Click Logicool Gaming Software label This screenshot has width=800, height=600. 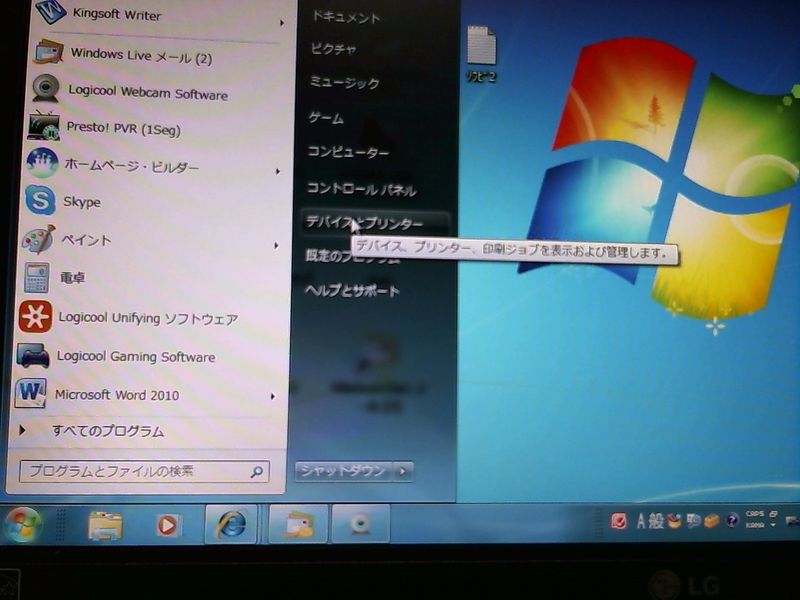tap(136, 356)
